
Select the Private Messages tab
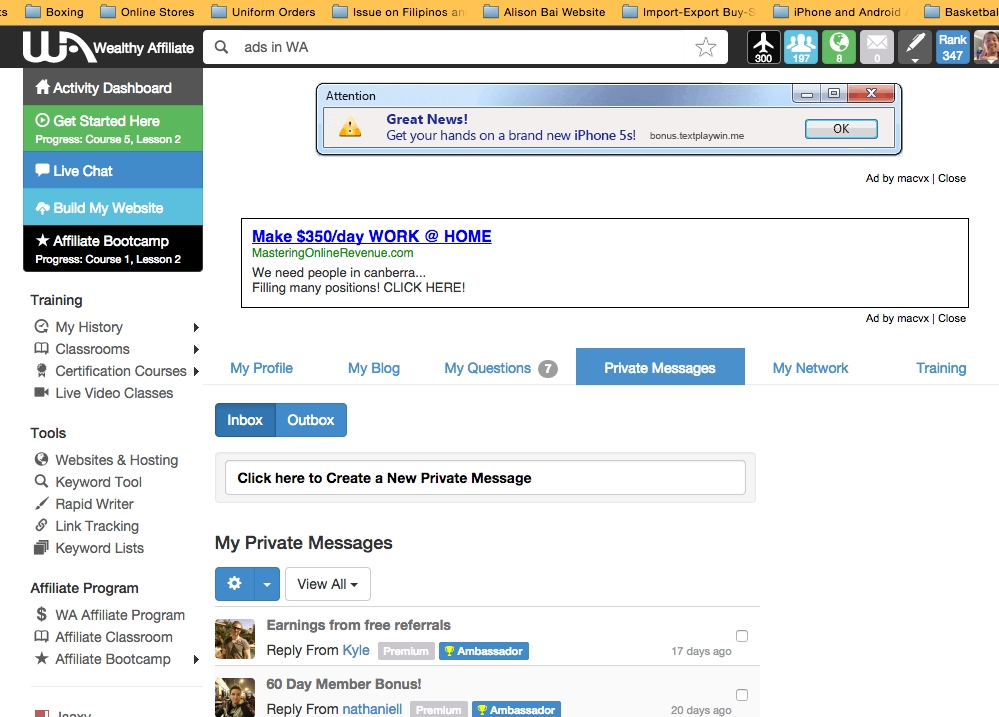(x=660, y=366)
